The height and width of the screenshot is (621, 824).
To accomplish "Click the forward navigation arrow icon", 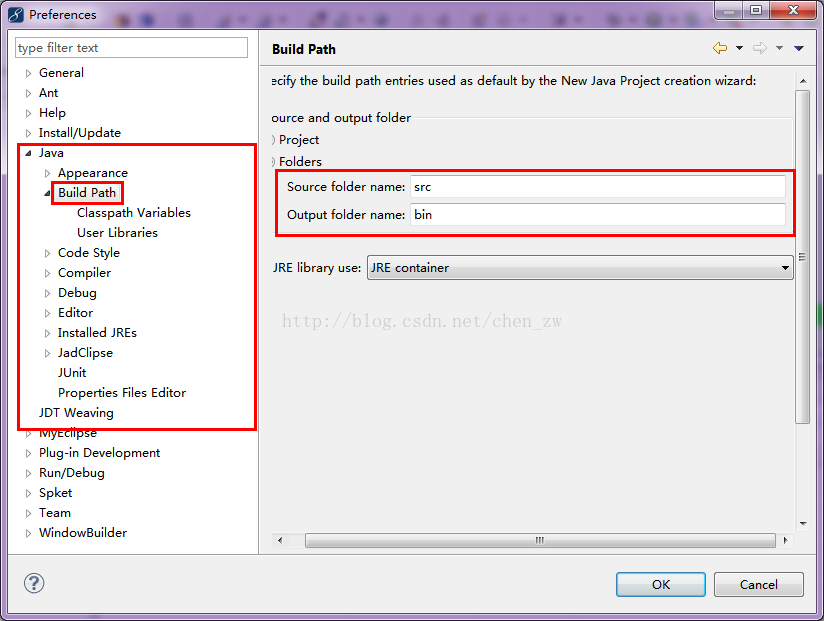I will coord(760,48).
